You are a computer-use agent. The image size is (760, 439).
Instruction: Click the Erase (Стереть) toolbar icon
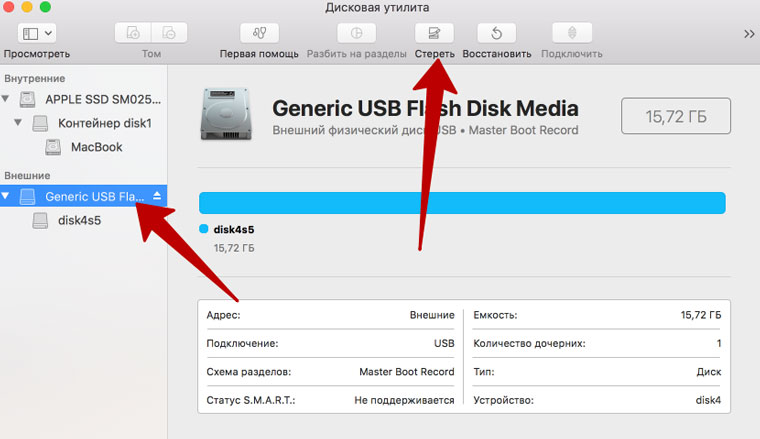[x=434, y=32]
